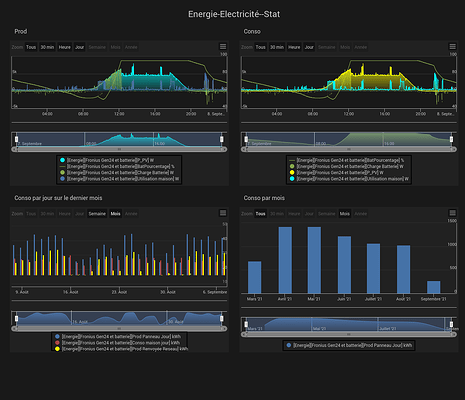Viewport: 465px width, 400px height.
Task: Click left navigator handle of Conso par mois chart
Action: (x=246, y=324)
